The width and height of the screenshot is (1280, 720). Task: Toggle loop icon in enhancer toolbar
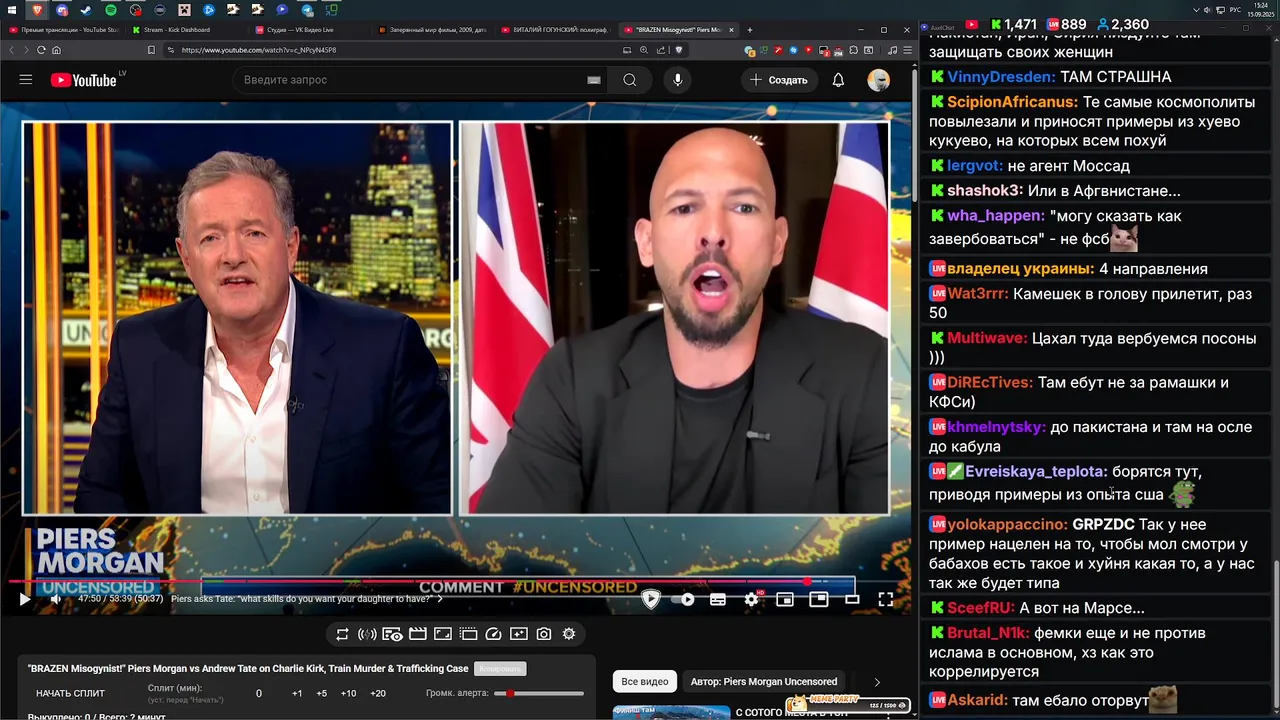click(342, 634)
